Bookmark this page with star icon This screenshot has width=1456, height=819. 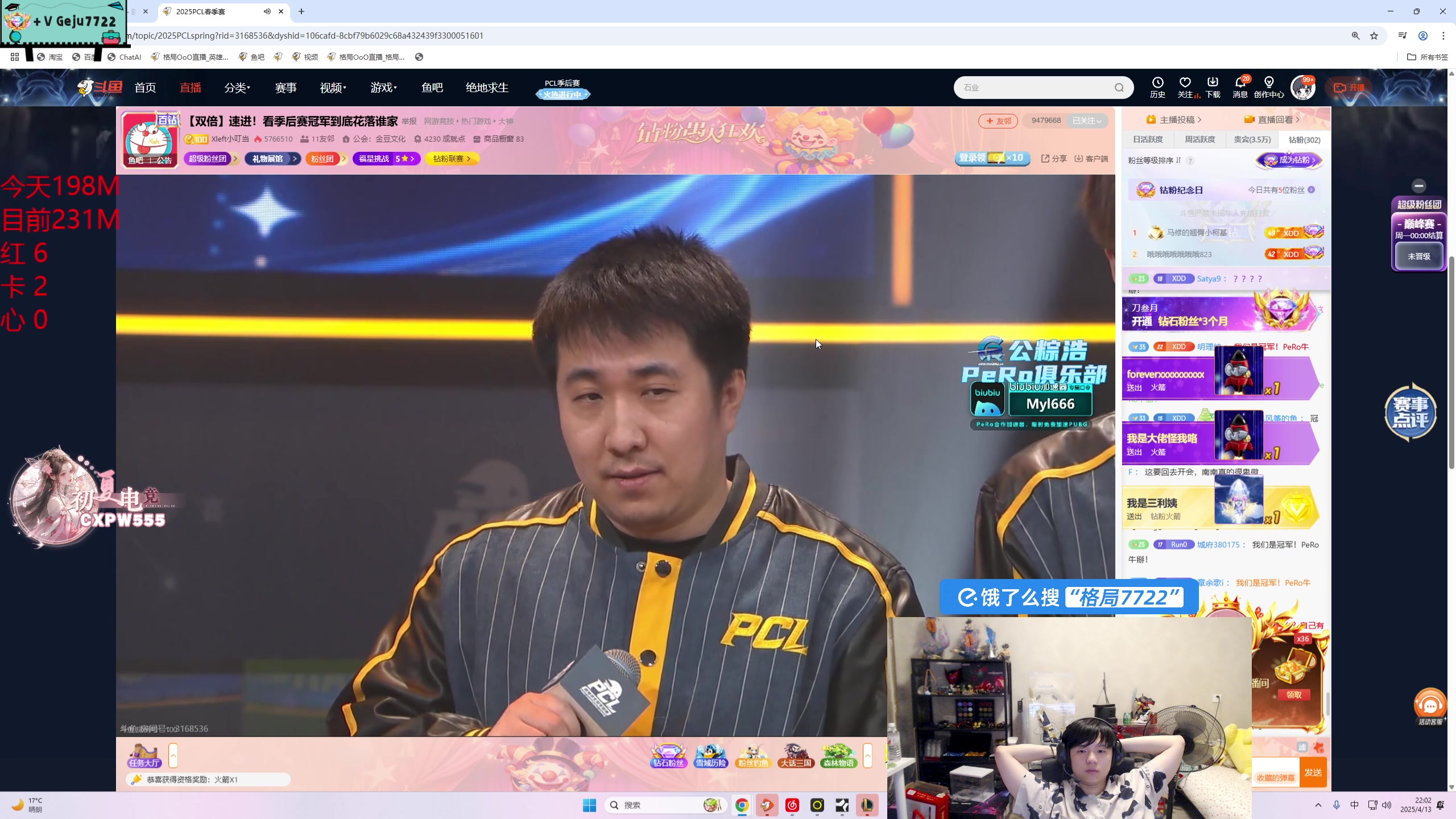1374,36
